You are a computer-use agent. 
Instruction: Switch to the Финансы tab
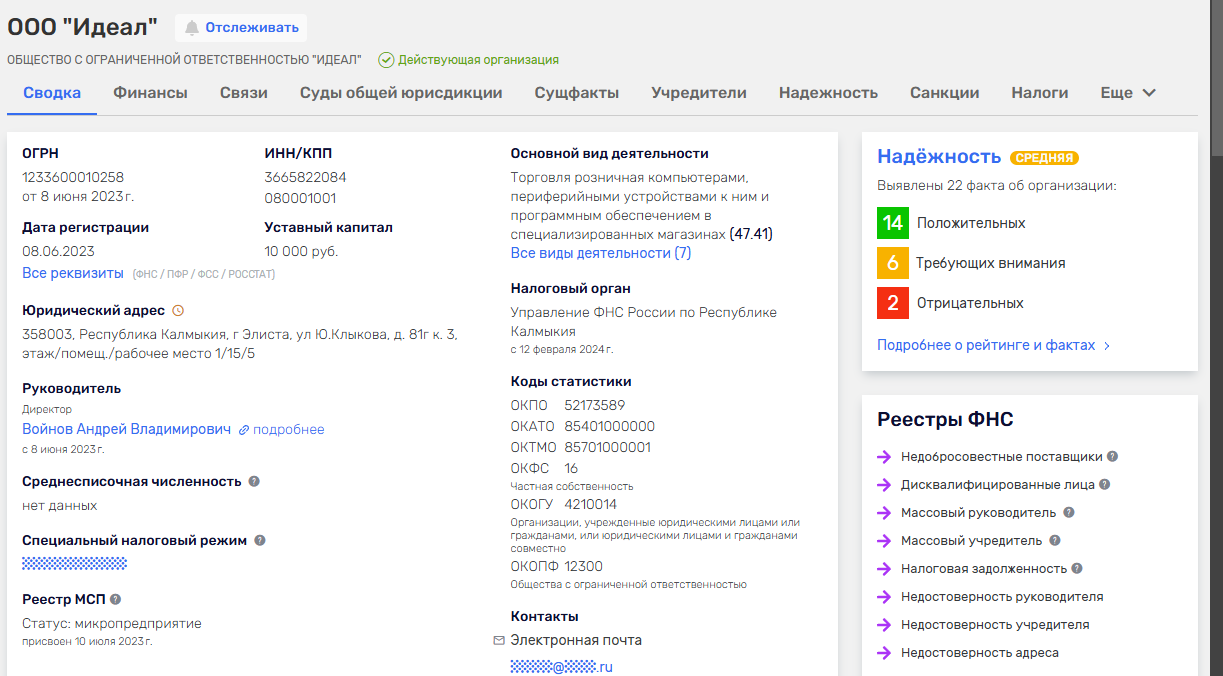tap(150, 93)
